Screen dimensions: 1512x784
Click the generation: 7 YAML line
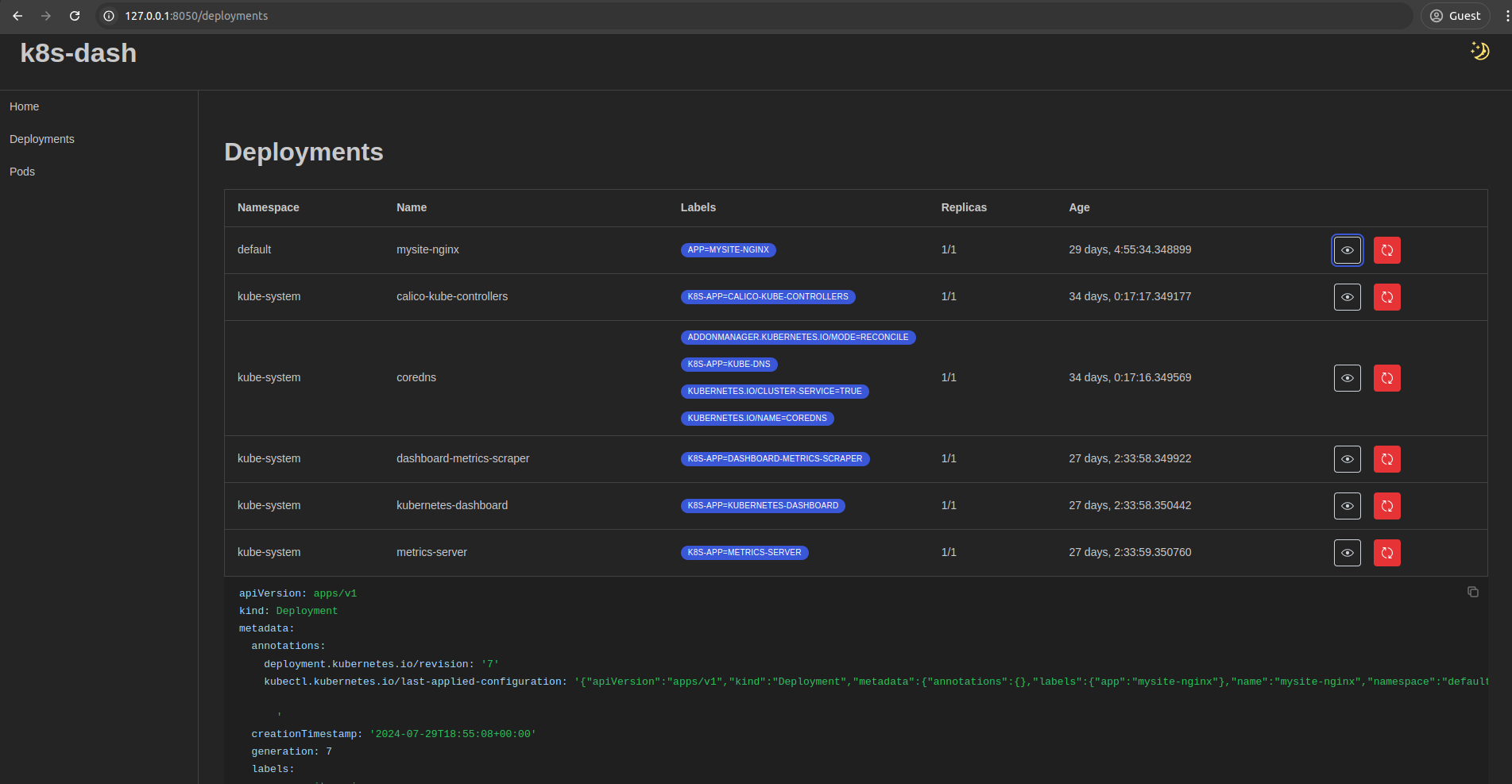pos(292,751)
